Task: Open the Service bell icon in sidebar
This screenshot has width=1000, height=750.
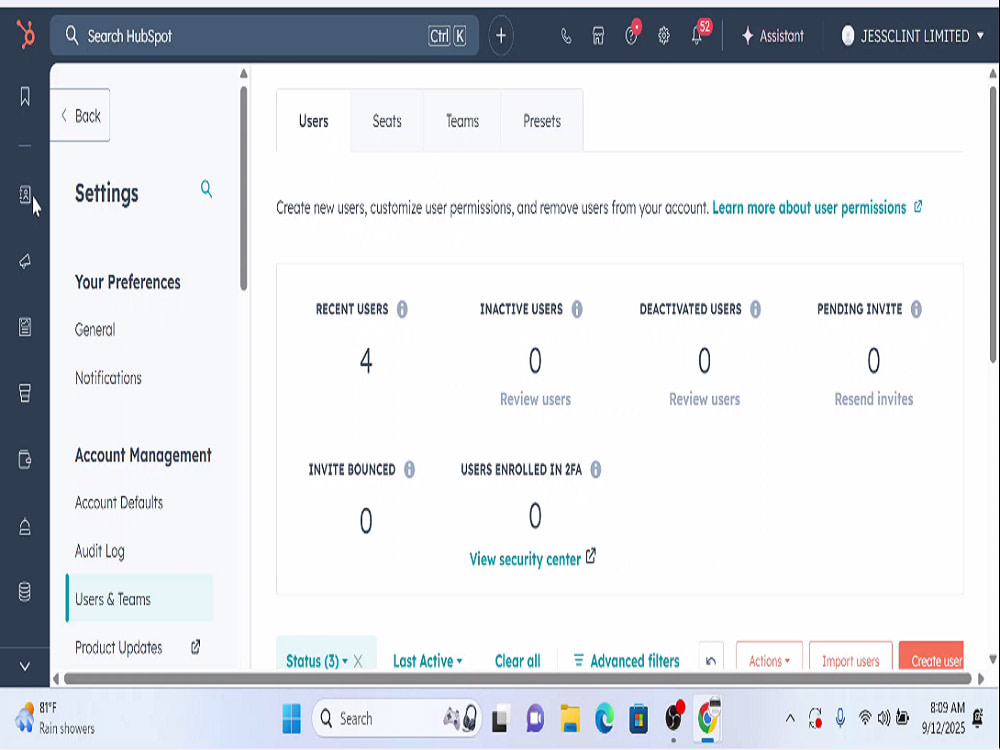Action: (x=25, y=527)
